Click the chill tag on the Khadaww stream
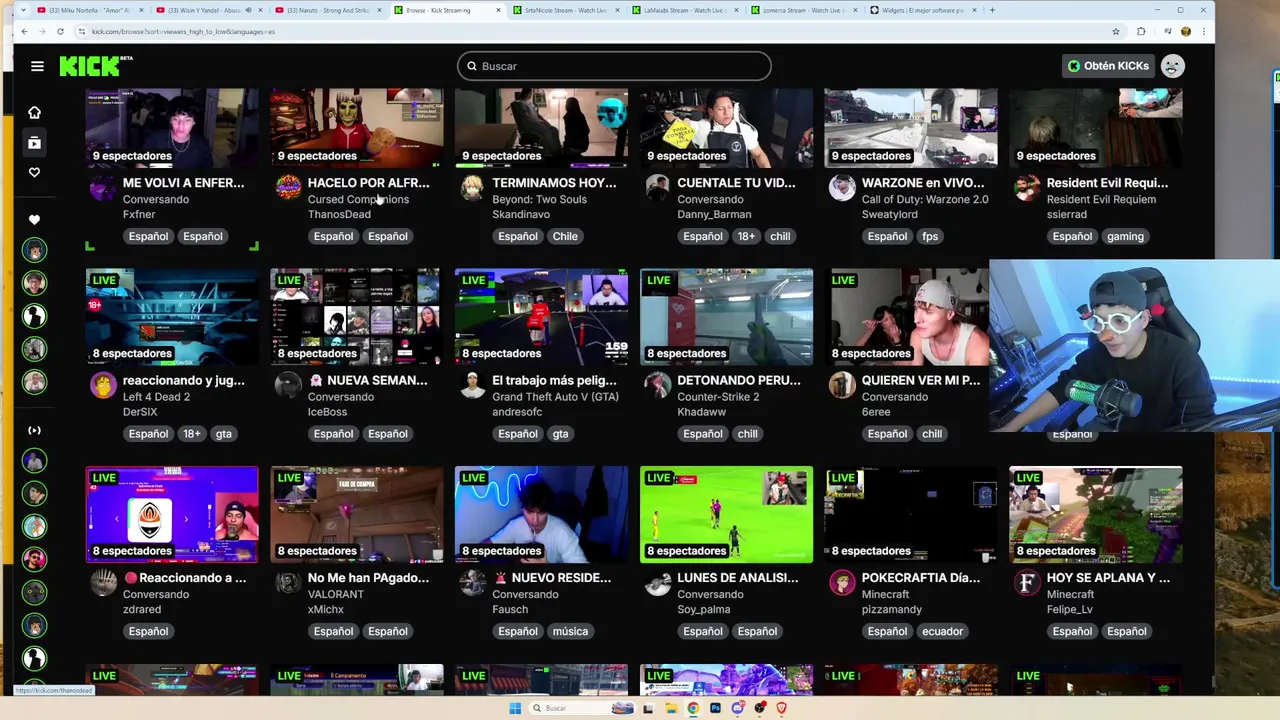This screenshot has height=720, width=1280. point(747,434)
